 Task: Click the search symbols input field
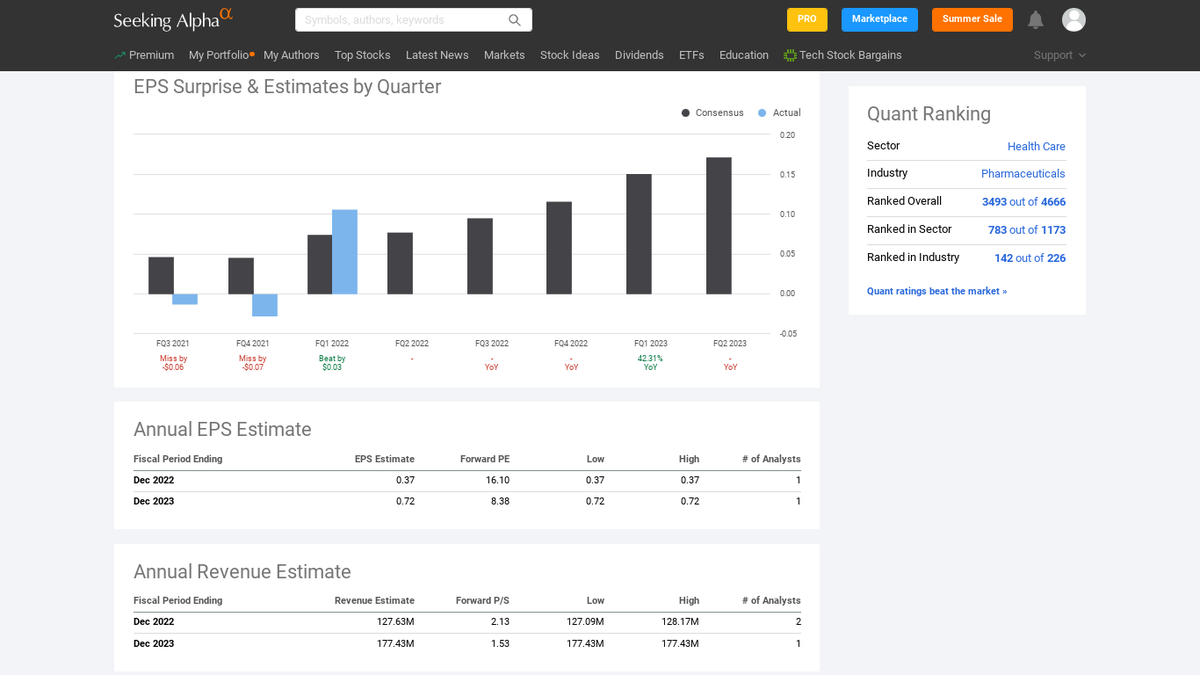coord(413,20)
